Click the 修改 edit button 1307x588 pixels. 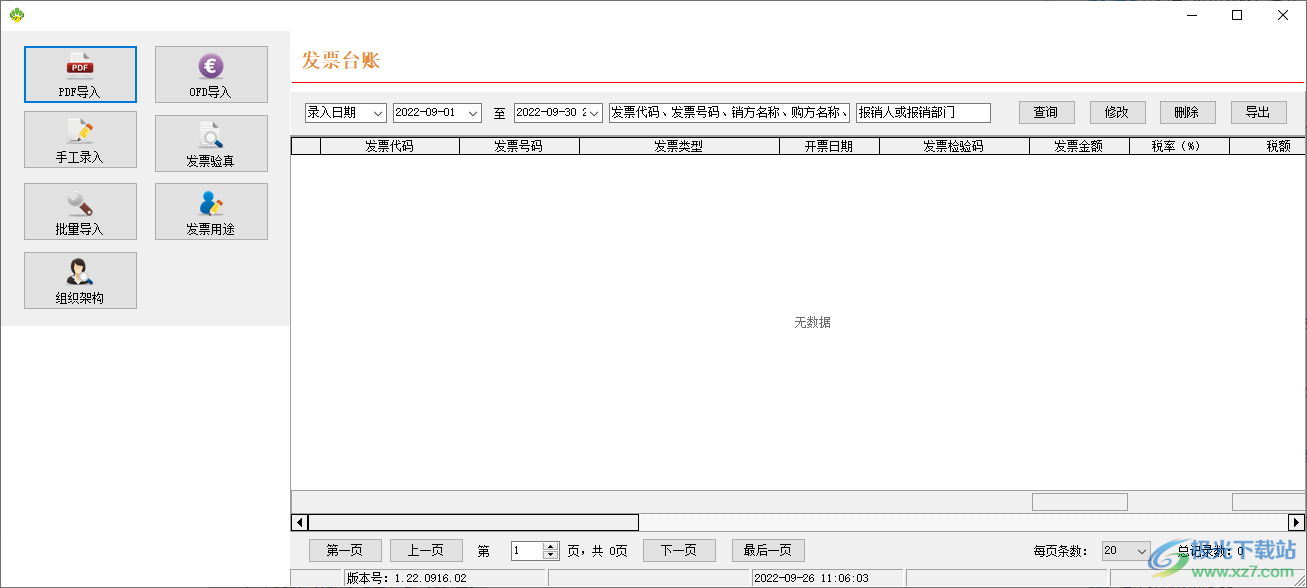click(x=1117, y=112)
